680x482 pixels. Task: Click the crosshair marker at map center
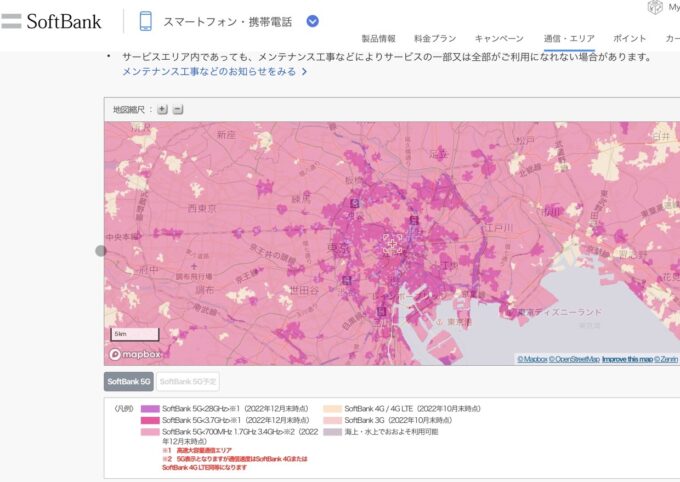[392, 244]
